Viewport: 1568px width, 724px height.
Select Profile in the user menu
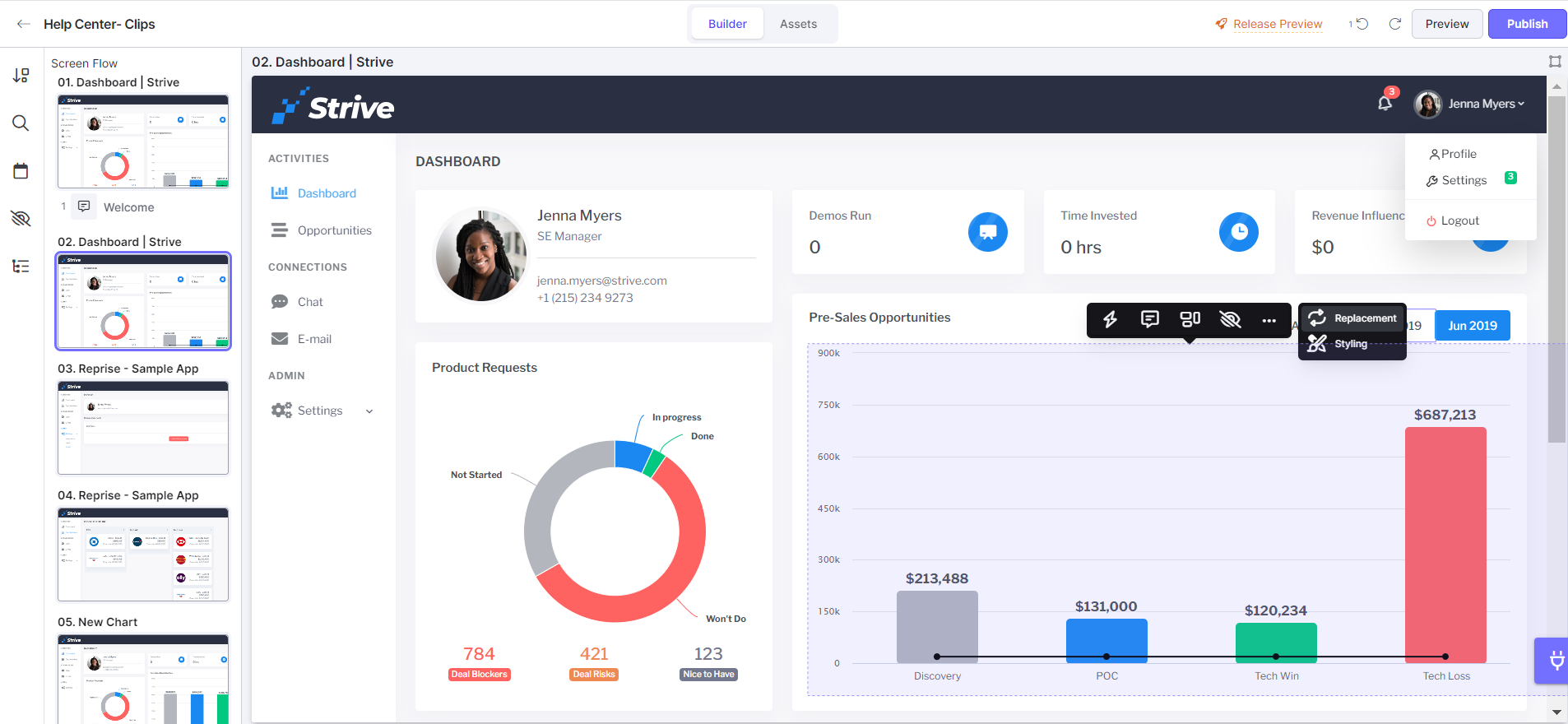pyautogui.click(x=1453, y=154)
